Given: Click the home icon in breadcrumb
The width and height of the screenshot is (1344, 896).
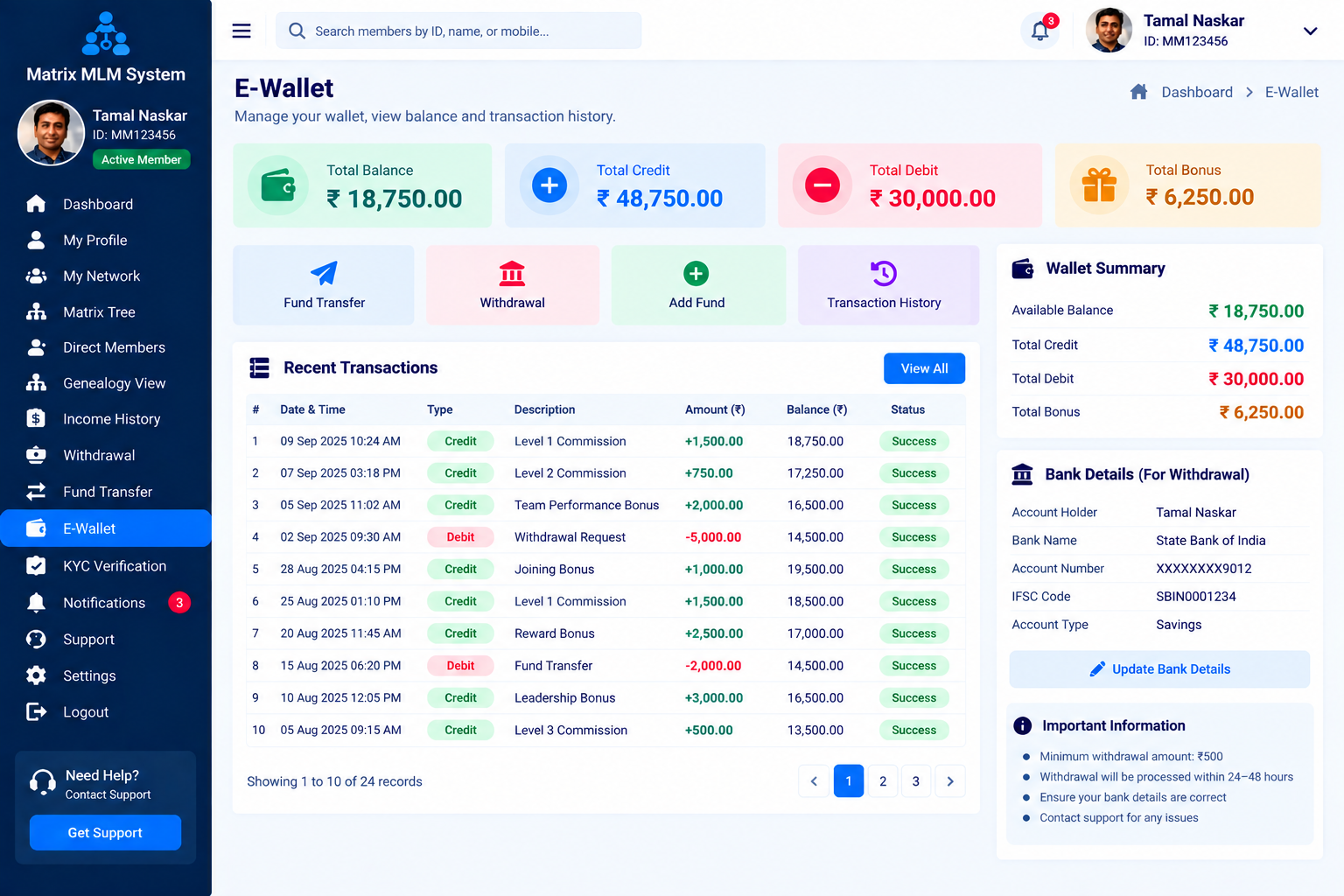Looking at the screenshot, I should 1138,92.
